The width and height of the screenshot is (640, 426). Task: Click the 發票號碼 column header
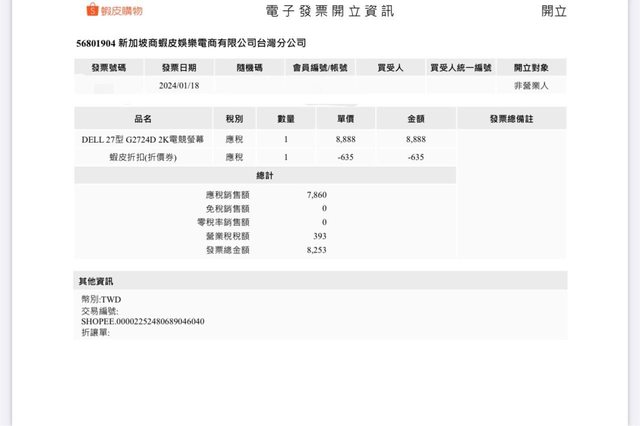tap(109, 68)
